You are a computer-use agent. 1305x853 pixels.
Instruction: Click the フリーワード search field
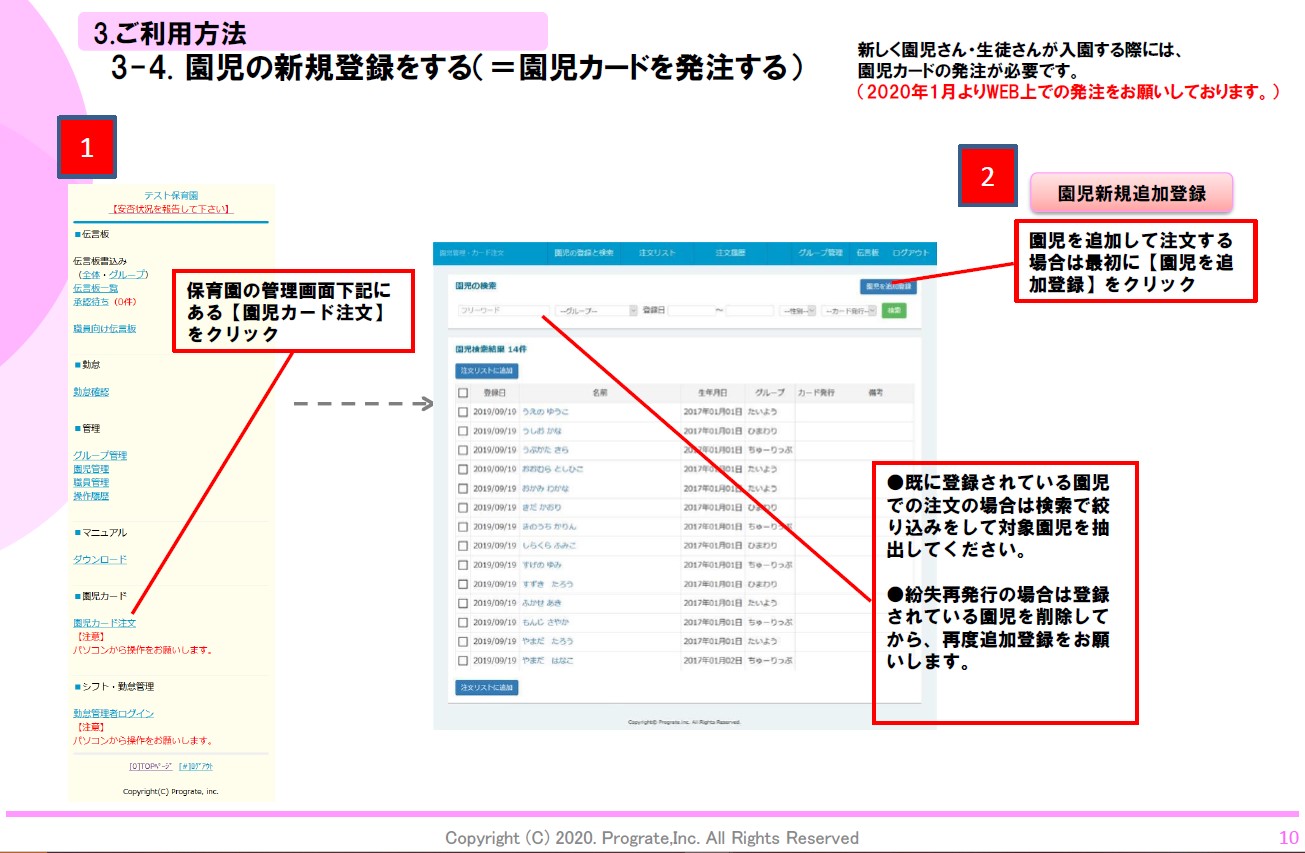click(503, 311)
